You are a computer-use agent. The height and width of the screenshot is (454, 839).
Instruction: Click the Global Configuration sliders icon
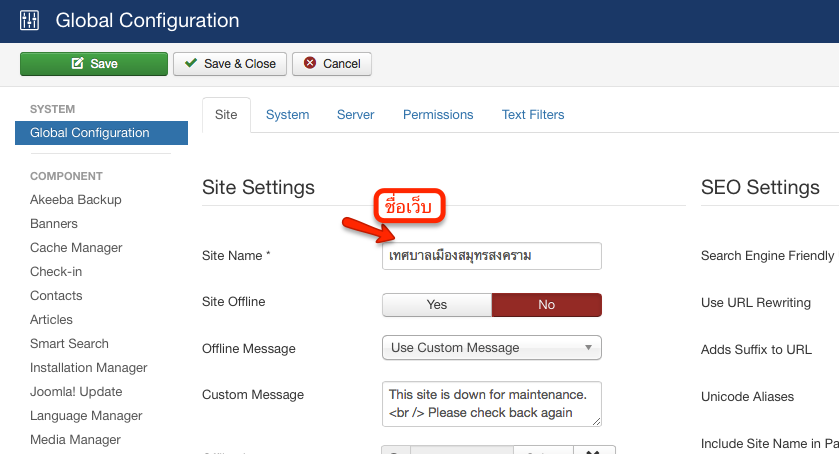point(29,20)
